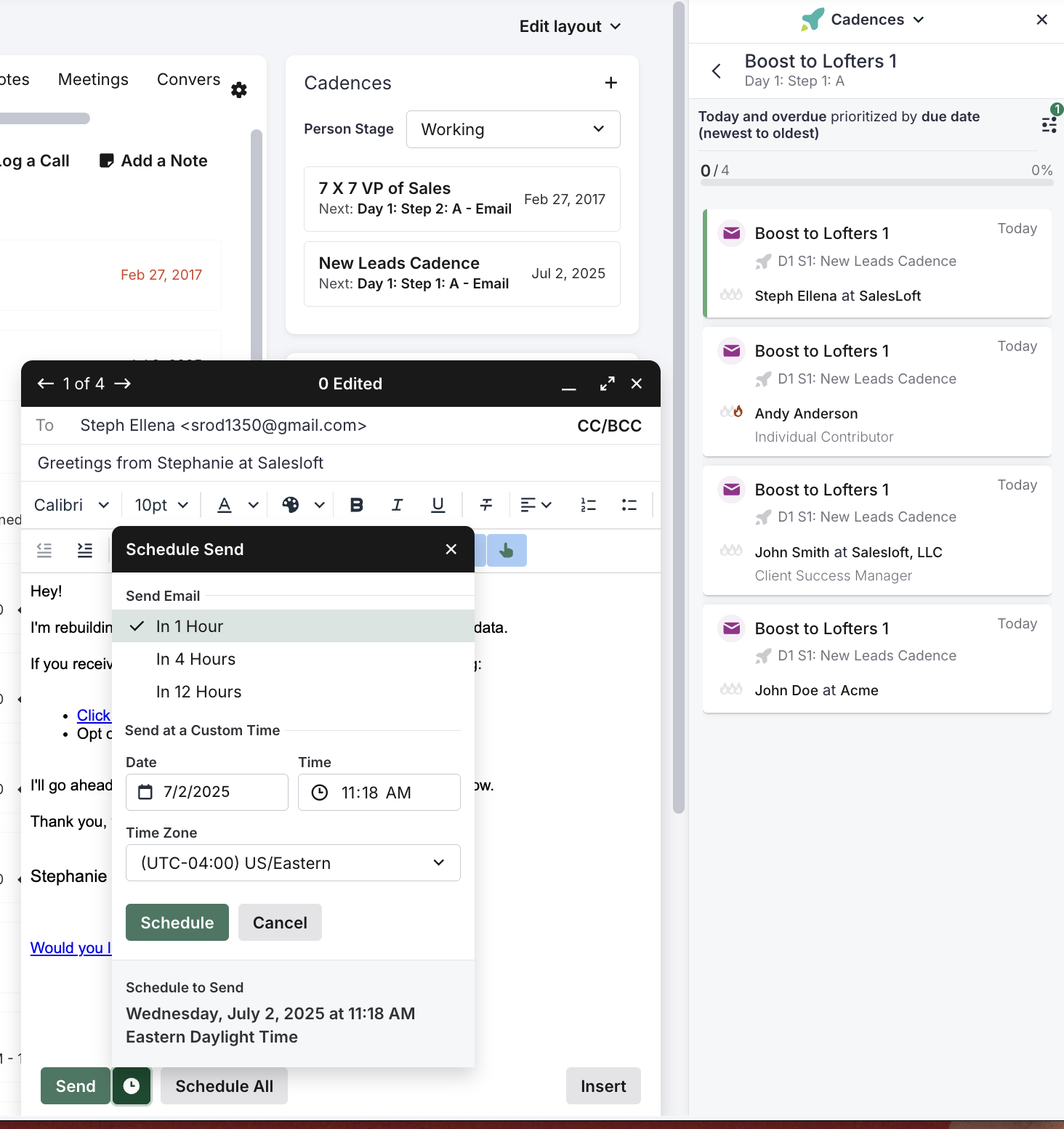Open the cadence task filter settings
The width and height of the screenshot is (1064, 1129).
pyautogui.click(x=1049, y=125)
